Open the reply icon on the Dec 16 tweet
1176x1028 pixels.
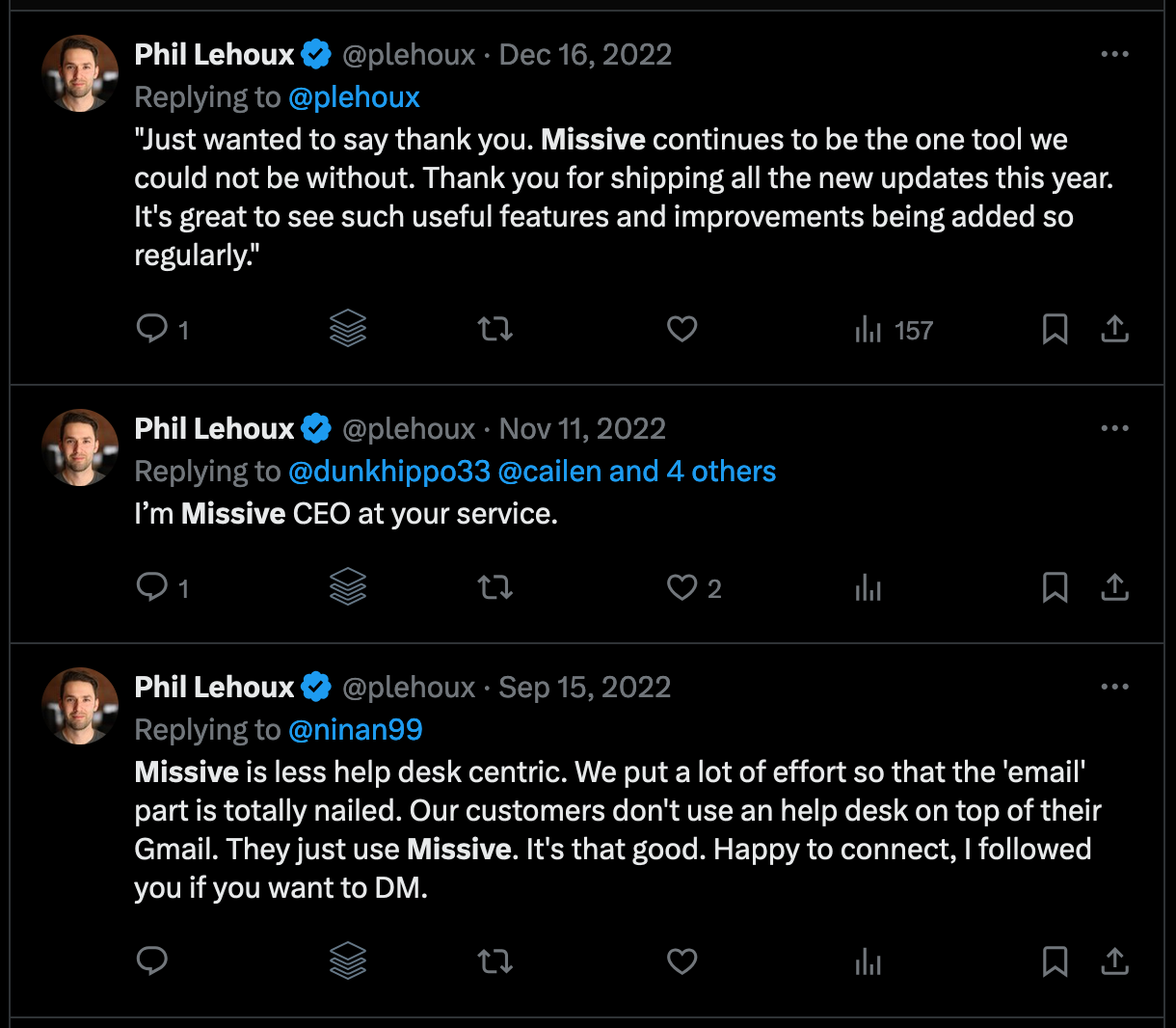[x=152, y=329]
